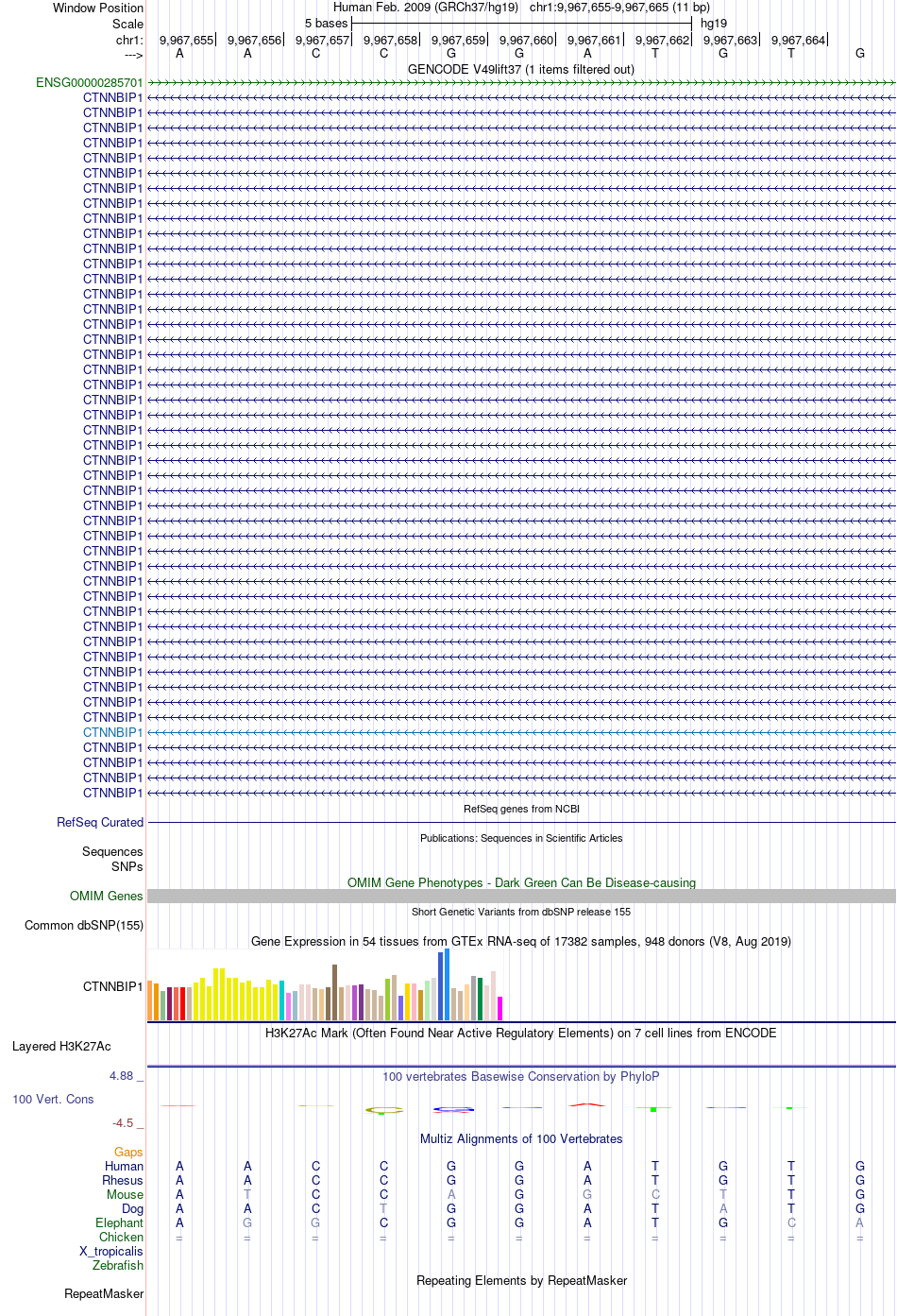
Task: Click the Chicken alignment row label
Action: 121,1237
